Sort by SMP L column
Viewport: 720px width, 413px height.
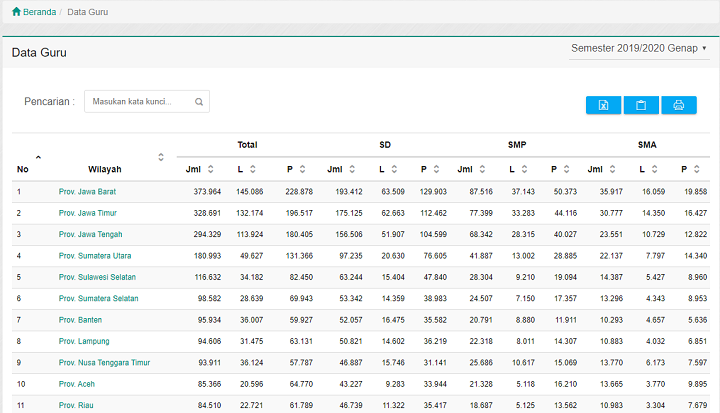point(524,169)
